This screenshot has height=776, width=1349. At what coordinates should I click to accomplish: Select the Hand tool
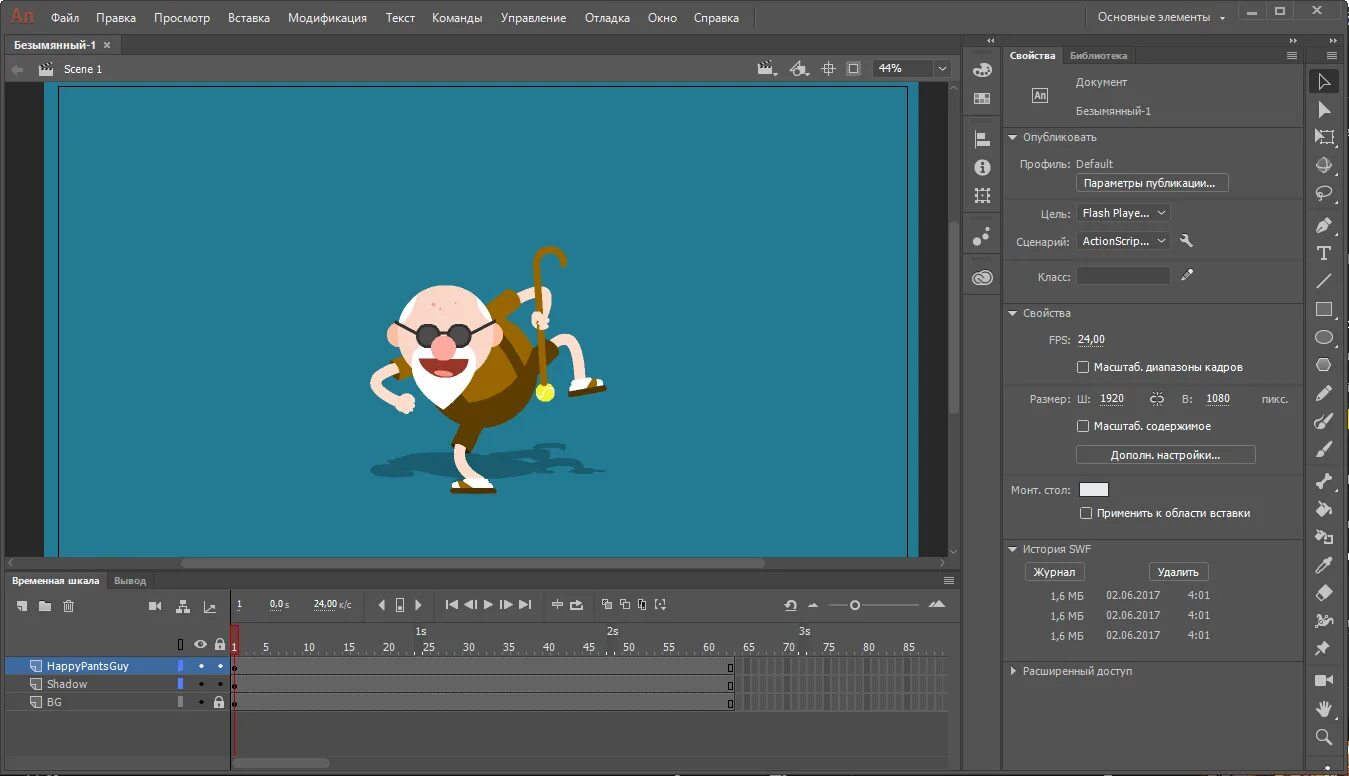pos(1323,709)
